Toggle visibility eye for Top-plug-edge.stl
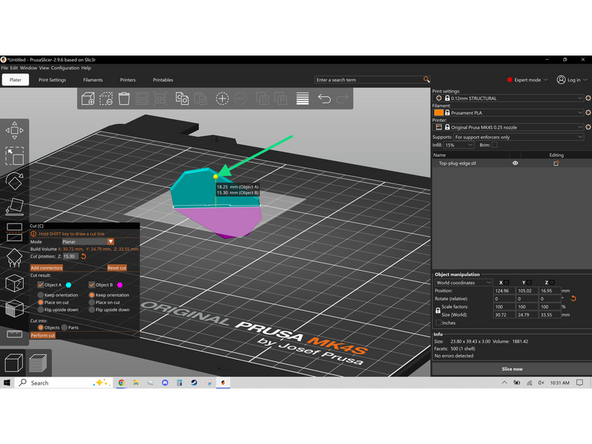The image size is (592, 444). [515, 163]
